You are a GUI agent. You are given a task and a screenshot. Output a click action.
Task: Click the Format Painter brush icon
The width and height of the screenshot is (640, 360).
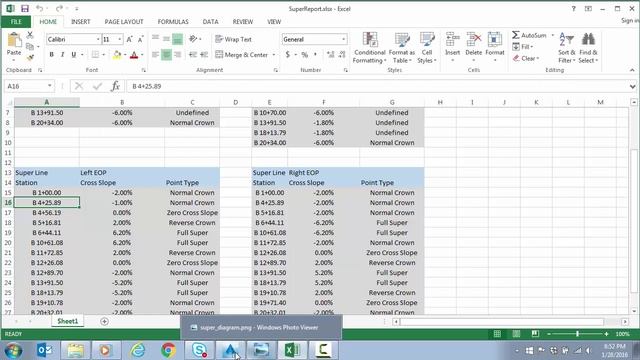point(30,58)
